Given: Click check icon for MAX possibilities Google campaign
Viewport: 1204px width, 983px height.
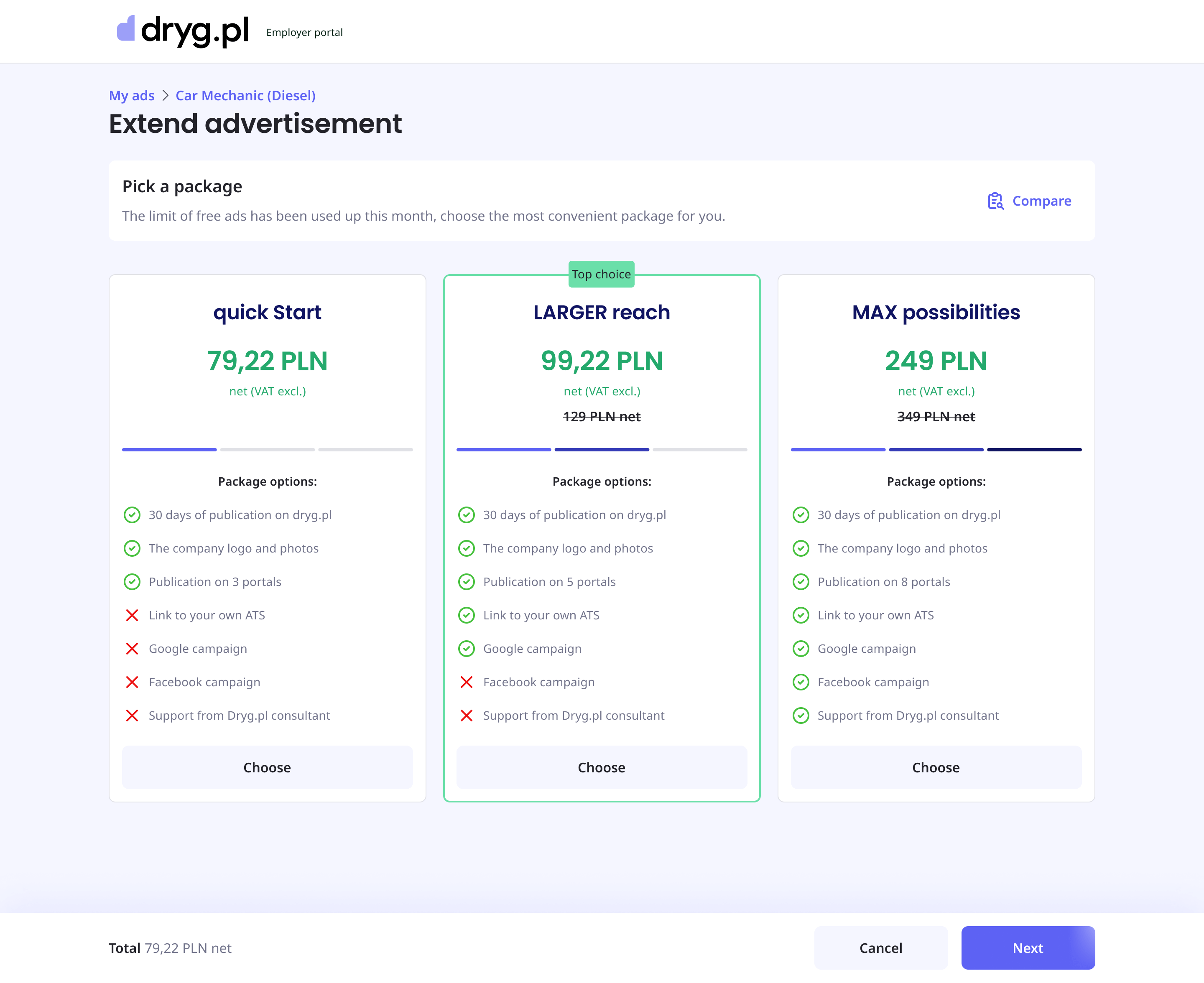Looking at the screenshot, I should click(801, 648).
